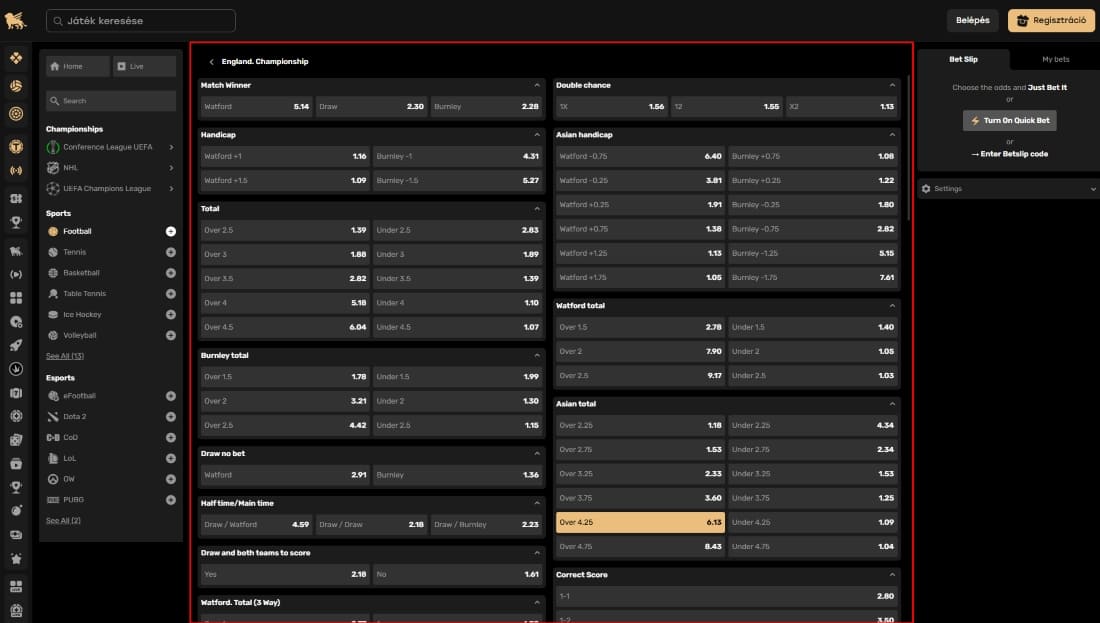Collapse the Handicap market section
1100x623 pixels.
pos(537,135)
